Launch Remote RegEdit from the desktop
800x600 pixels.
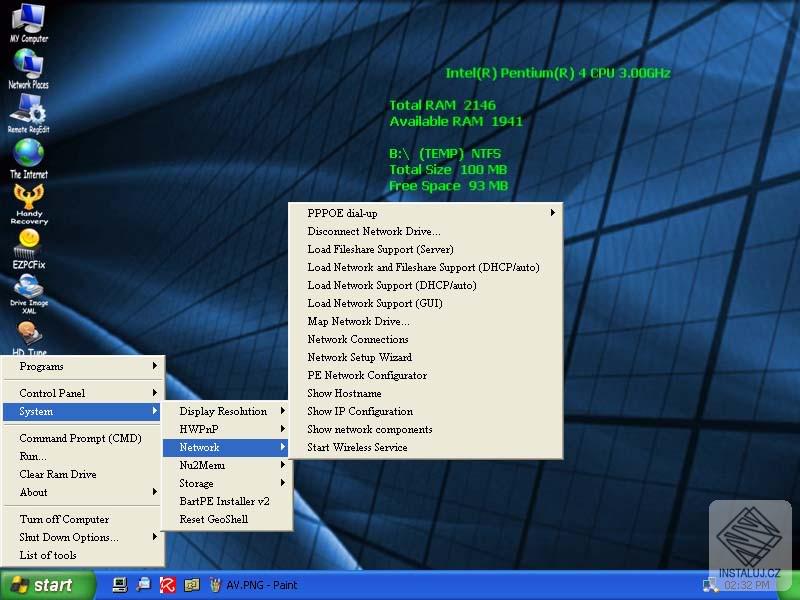[x=28, y=110]
